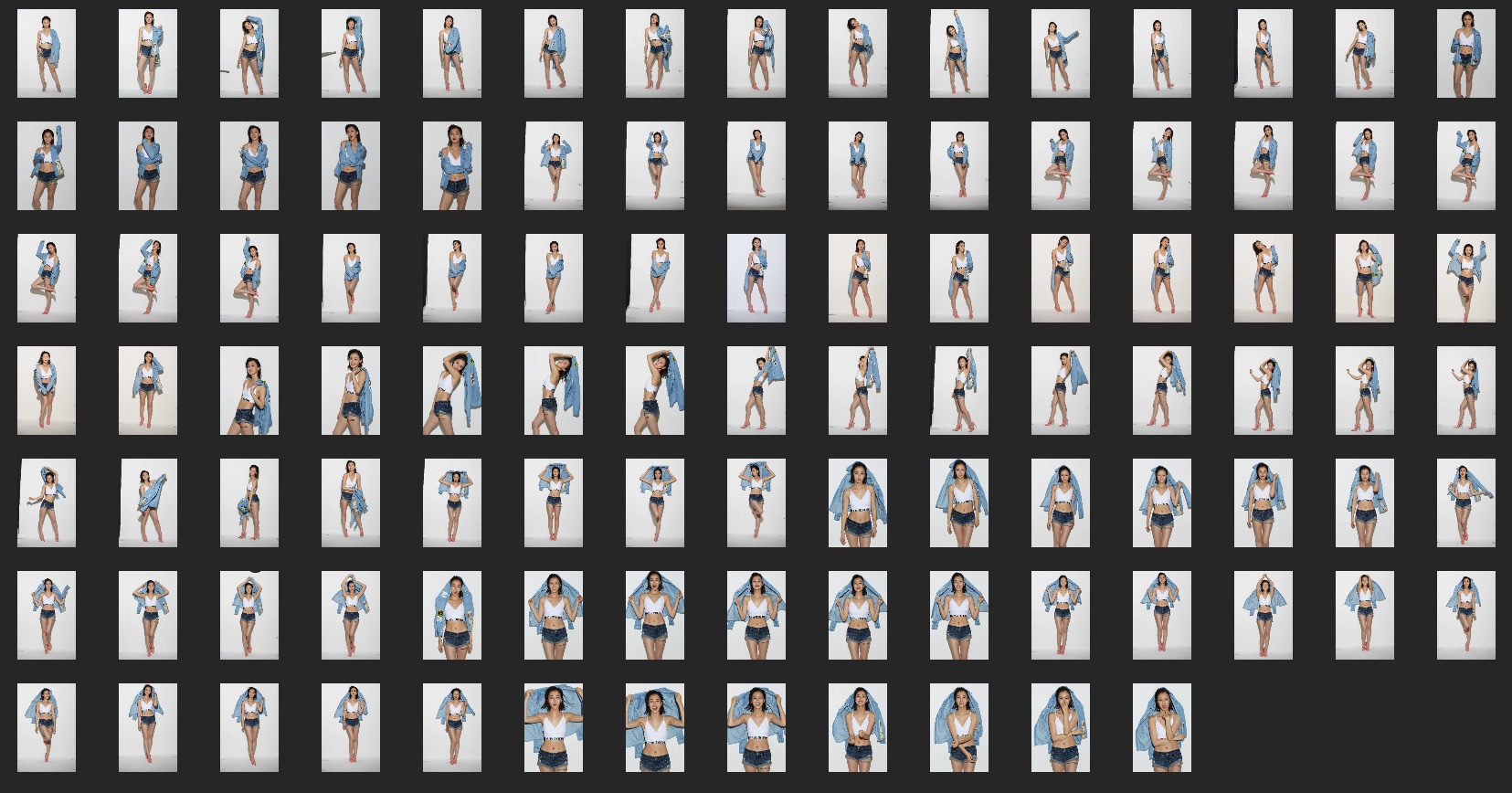
Task: Click the first thumbnail in the third row
Action: pos(47,279)
